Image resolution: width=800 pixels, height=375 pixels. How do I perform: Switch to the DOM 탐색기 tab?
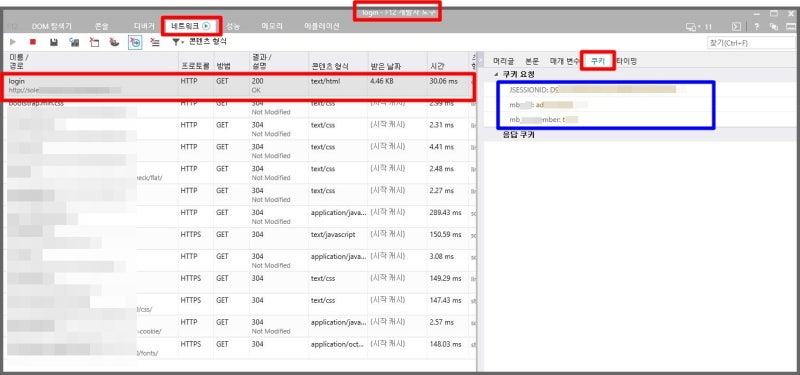[x=52, y=27]
